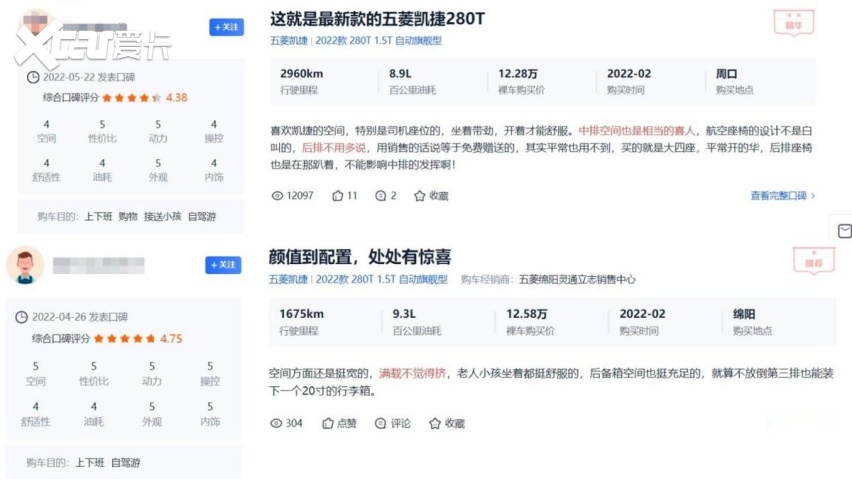Click the 收藏 star in the 12097-view review
This screenshot has height=479, width=852.
tap(422, 196)
